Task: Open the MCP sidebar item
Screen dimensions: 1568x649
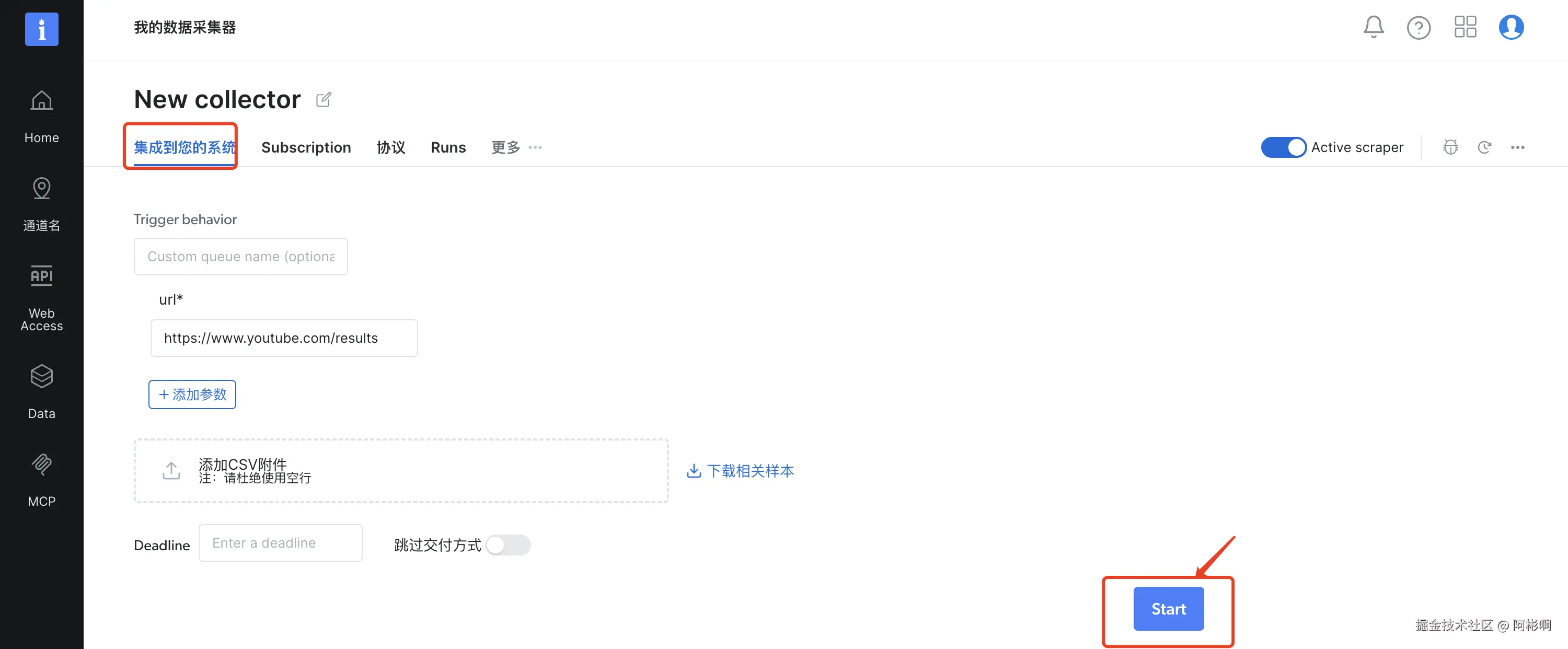Action: (41, 480)
